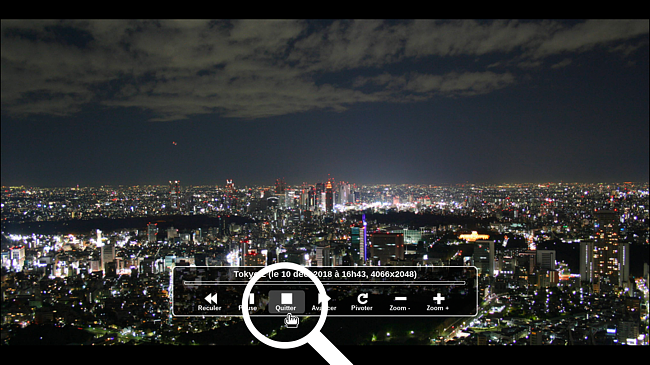Screen dimensions: 650x365
Task: Click the "Zoom -" text label
Action: 400,308
